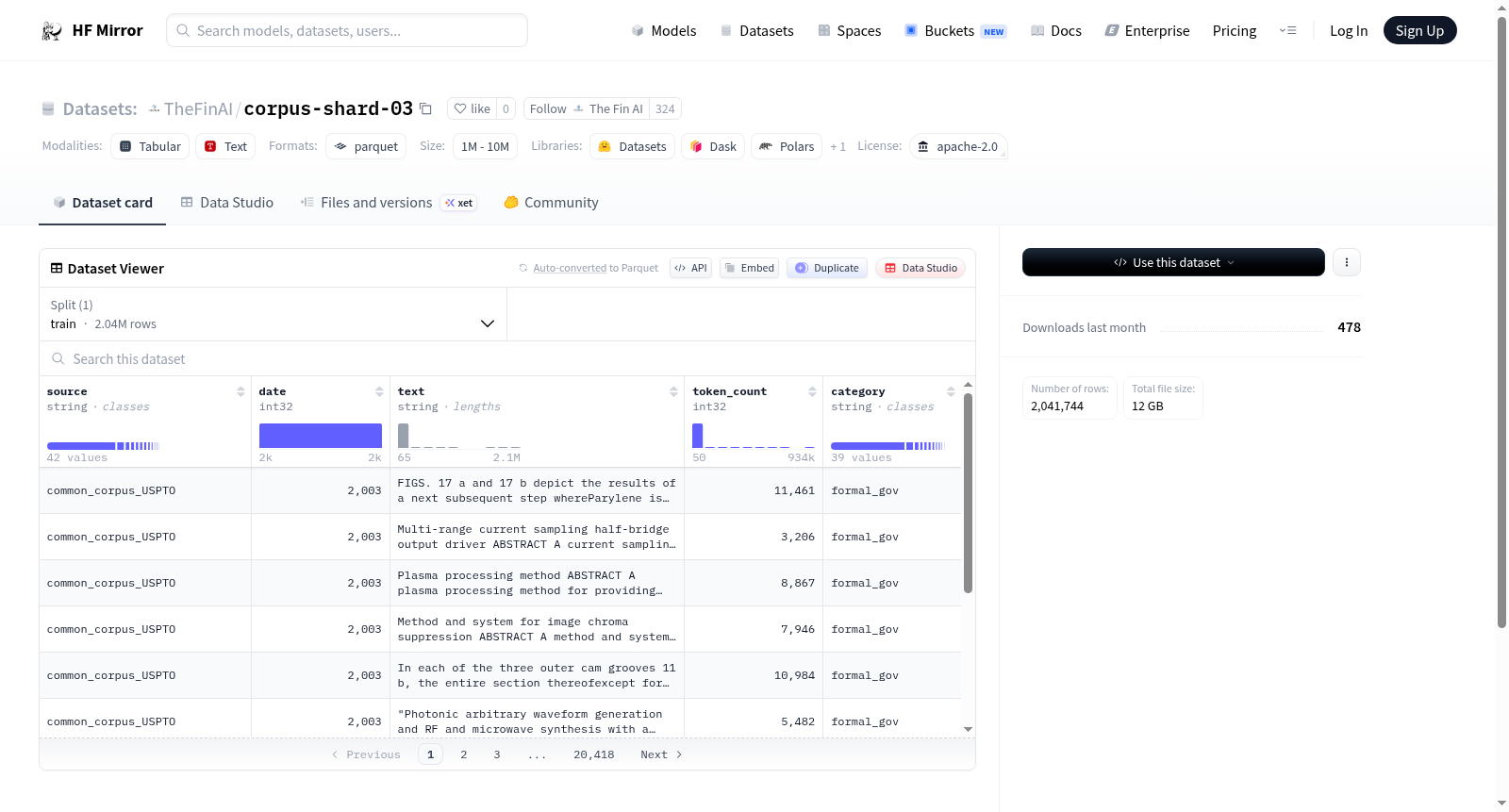
Task: Copy the dataset name with copy icon
Action: (x=425, y=108)
